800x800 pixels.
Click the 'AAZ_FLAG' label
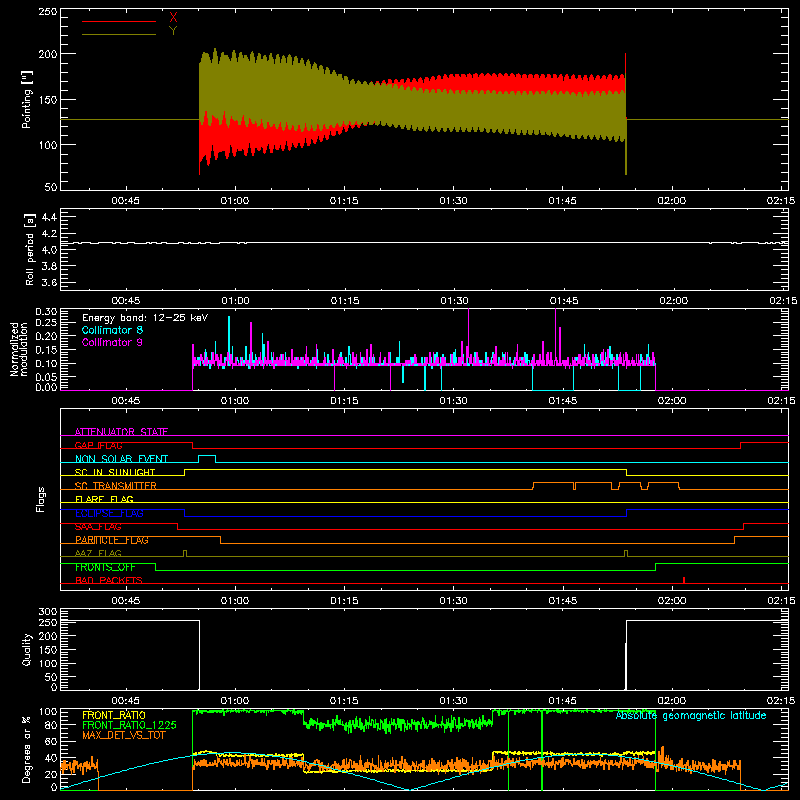pyautogui.click(x=98, y=553)
